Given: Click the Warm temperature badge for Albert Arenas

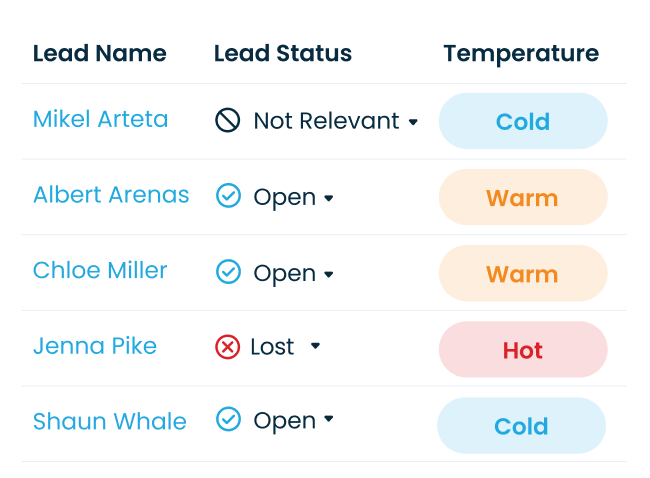Looking at the screenshot, I should click(523, 198).
